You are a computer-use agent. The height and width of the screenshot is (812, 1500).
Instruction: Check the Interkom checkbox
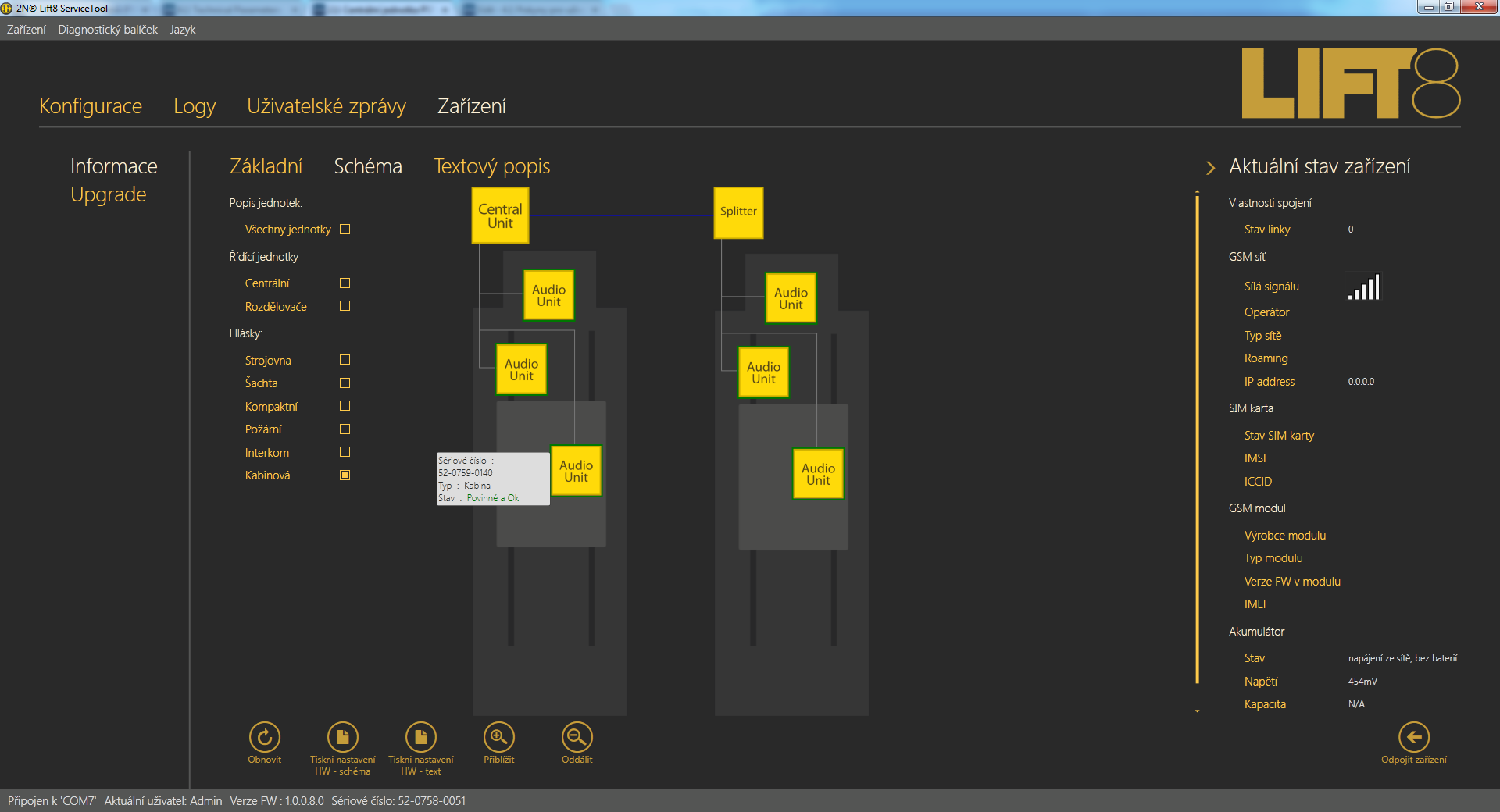pos(345,452)
